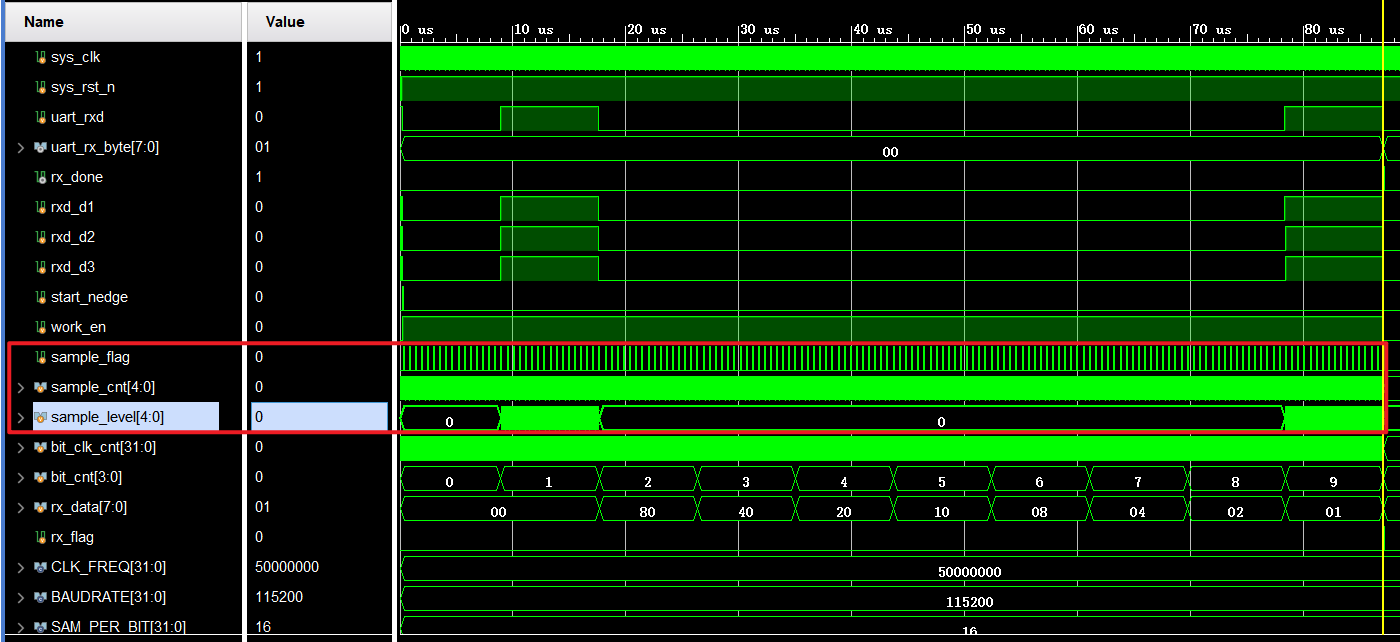1400x642 pixels.
Task: Expand the sample_level[4:0] bus
Action: click(21, 417)
